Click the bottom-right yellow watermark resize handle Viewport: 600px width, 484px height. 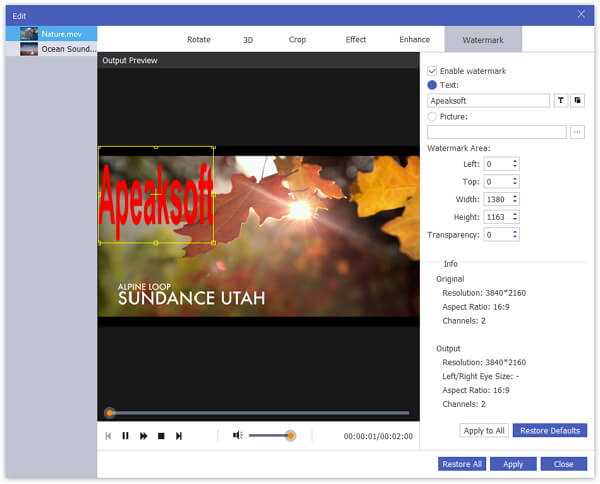tap(214, 243)
